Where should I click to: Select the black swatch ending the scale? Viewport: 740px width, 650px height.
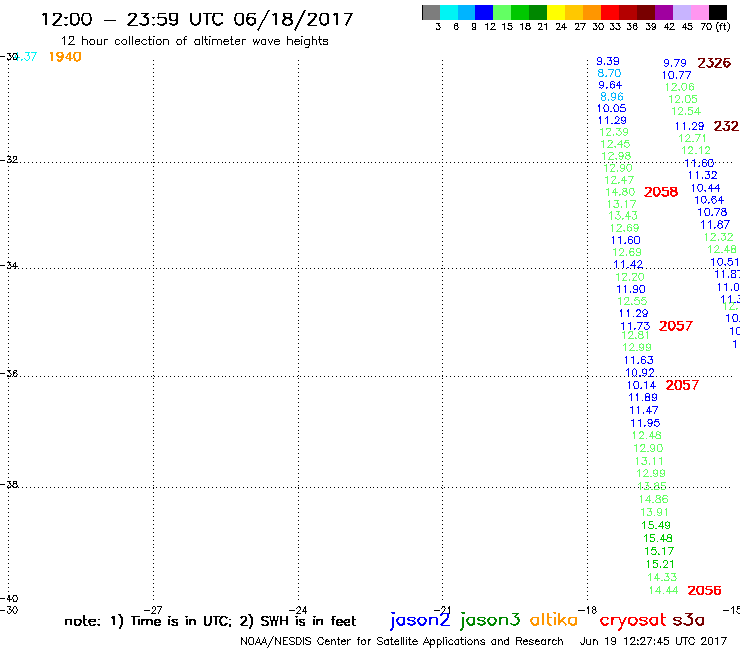point(717,12)
